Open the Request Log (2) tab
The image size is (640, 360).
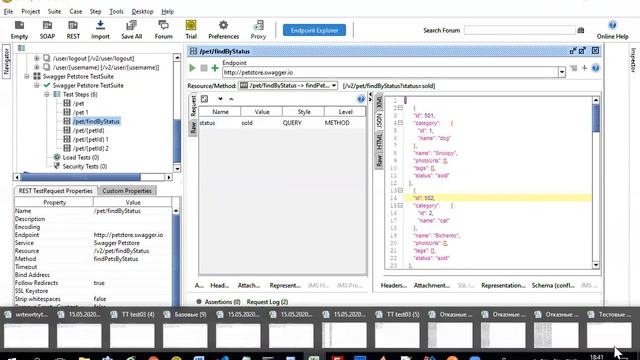267,302
